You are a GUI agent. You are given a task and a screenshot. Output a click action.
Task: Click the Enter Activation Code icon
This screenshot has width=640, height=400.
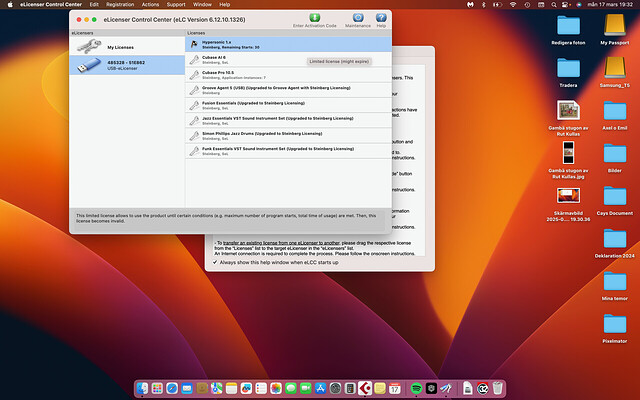pyautogui.click(x=314, y=18)
